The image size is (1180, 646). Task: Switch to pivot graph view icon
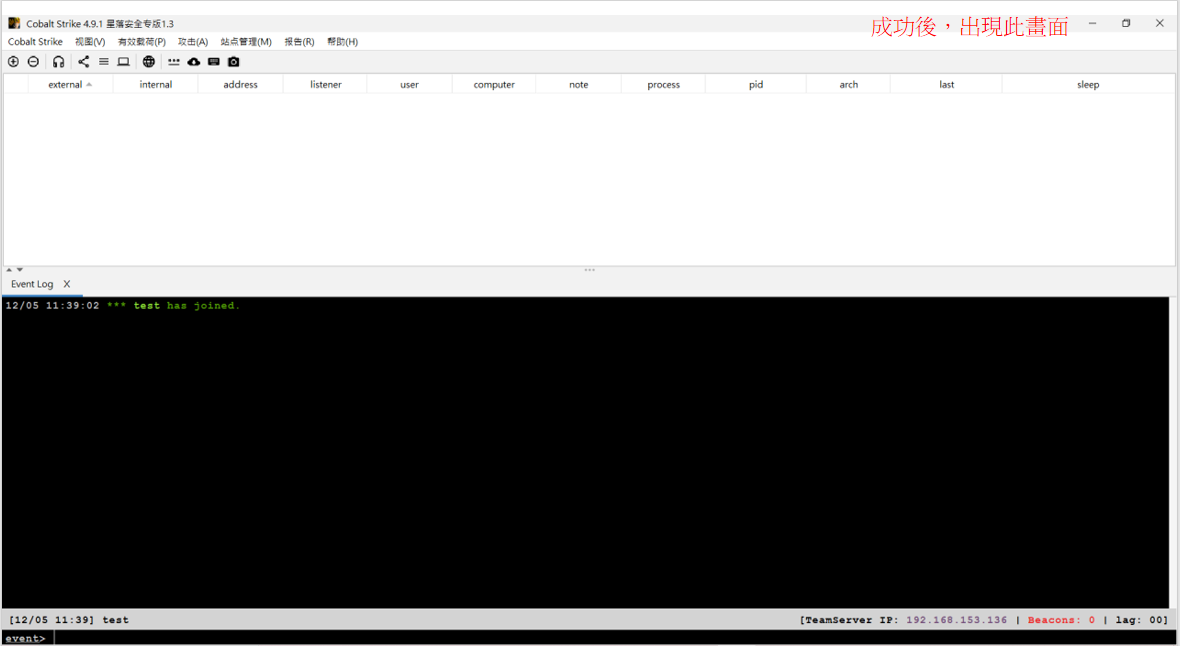click(84, 62)
